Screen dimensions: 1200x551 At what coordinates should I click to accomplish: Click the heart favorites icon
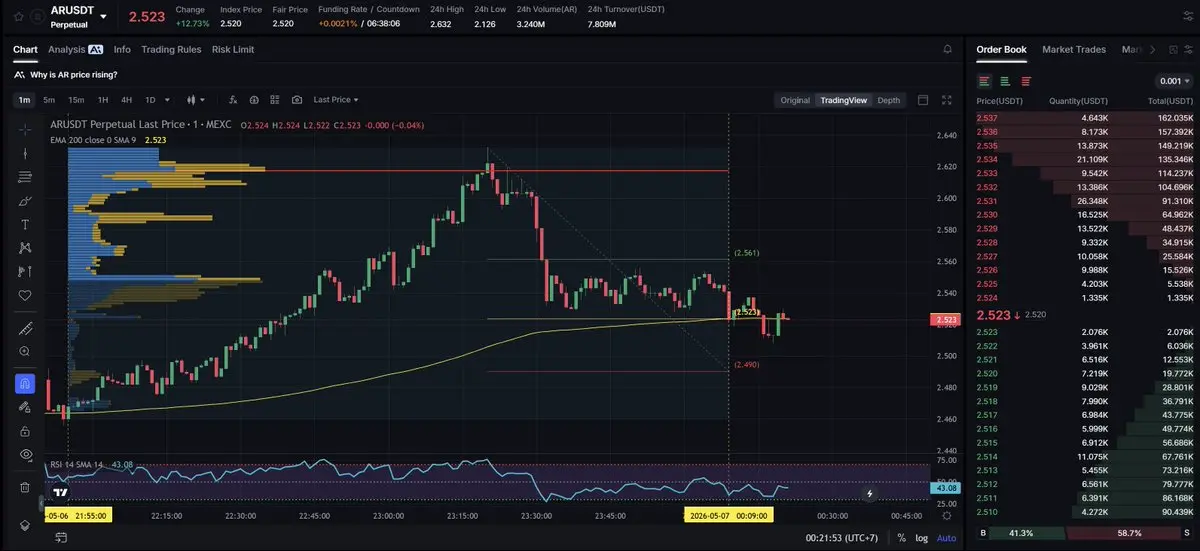coord(25,296)
